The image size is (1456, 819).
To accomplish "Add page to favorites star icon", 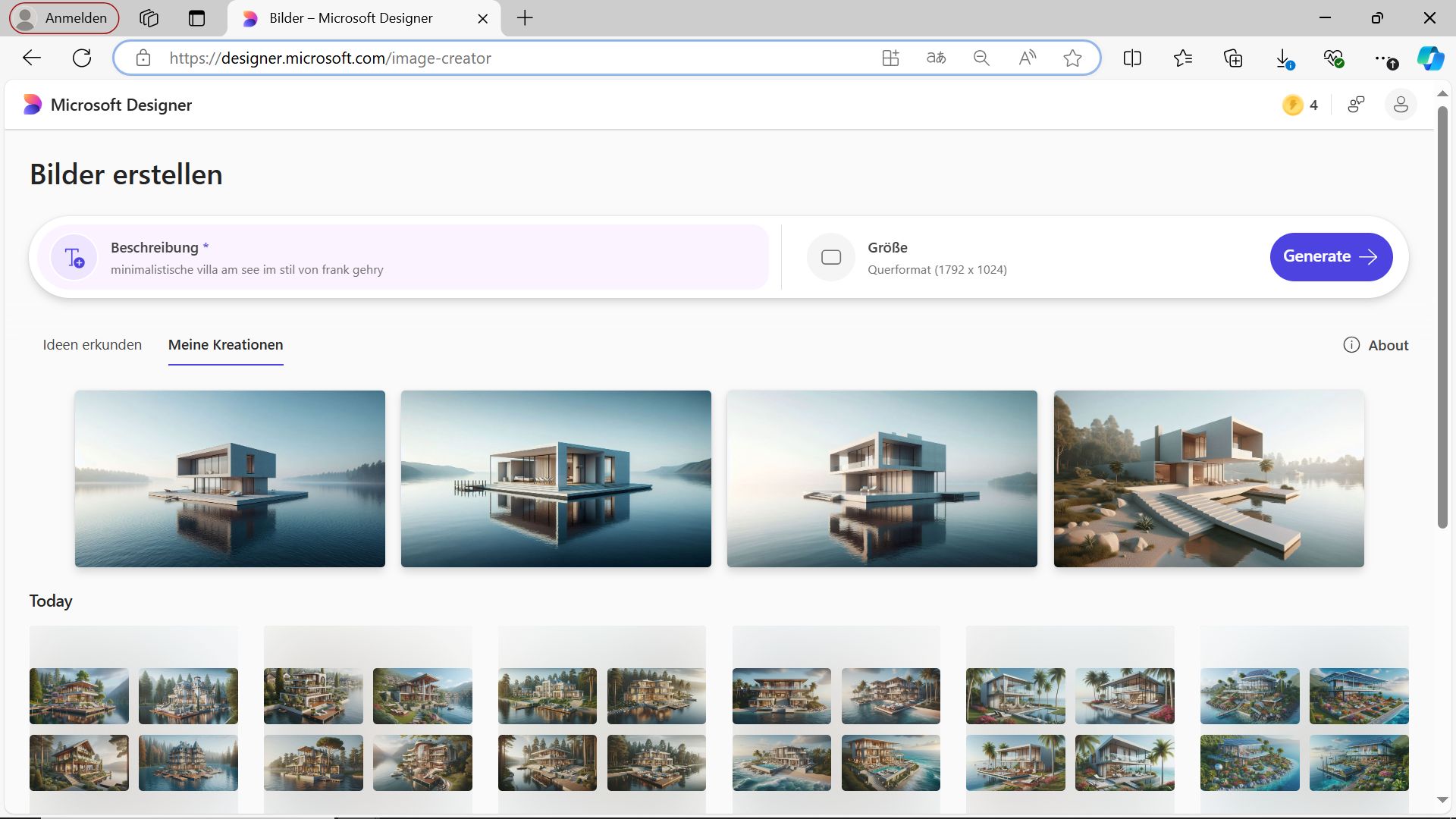I will 1072,58.
